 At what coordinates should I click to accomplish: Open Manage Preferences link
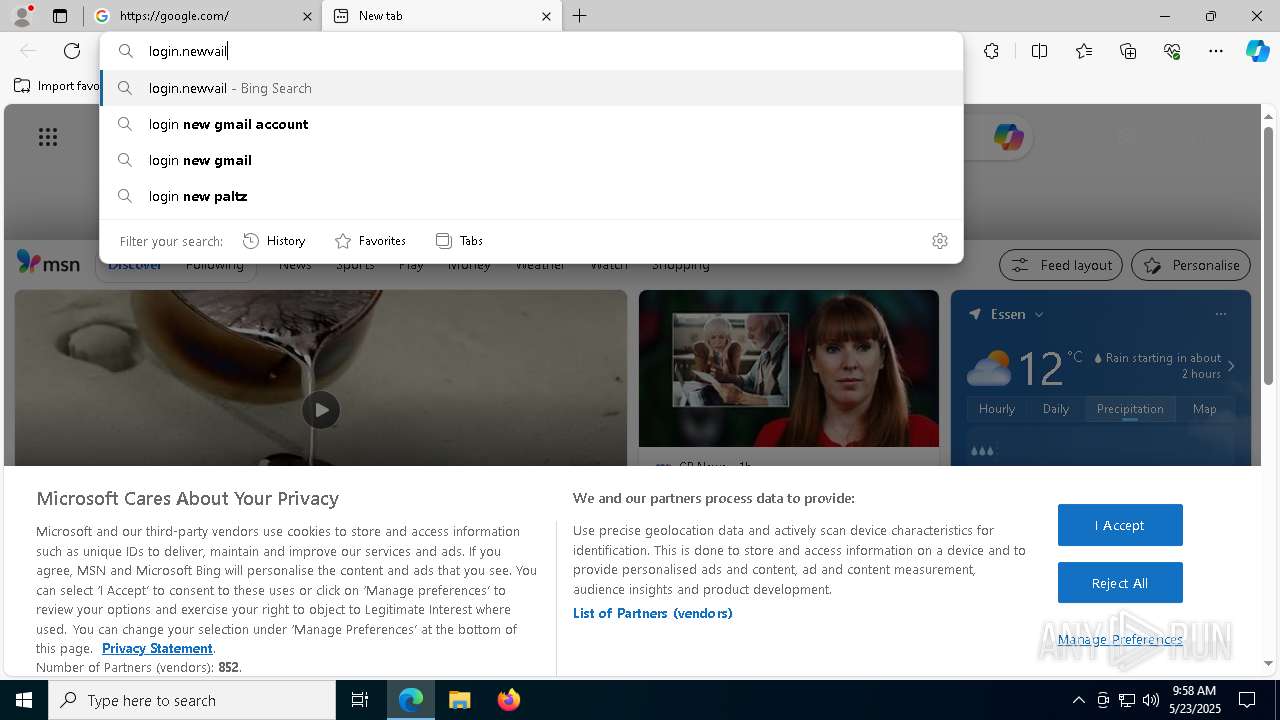[1120, 639]
